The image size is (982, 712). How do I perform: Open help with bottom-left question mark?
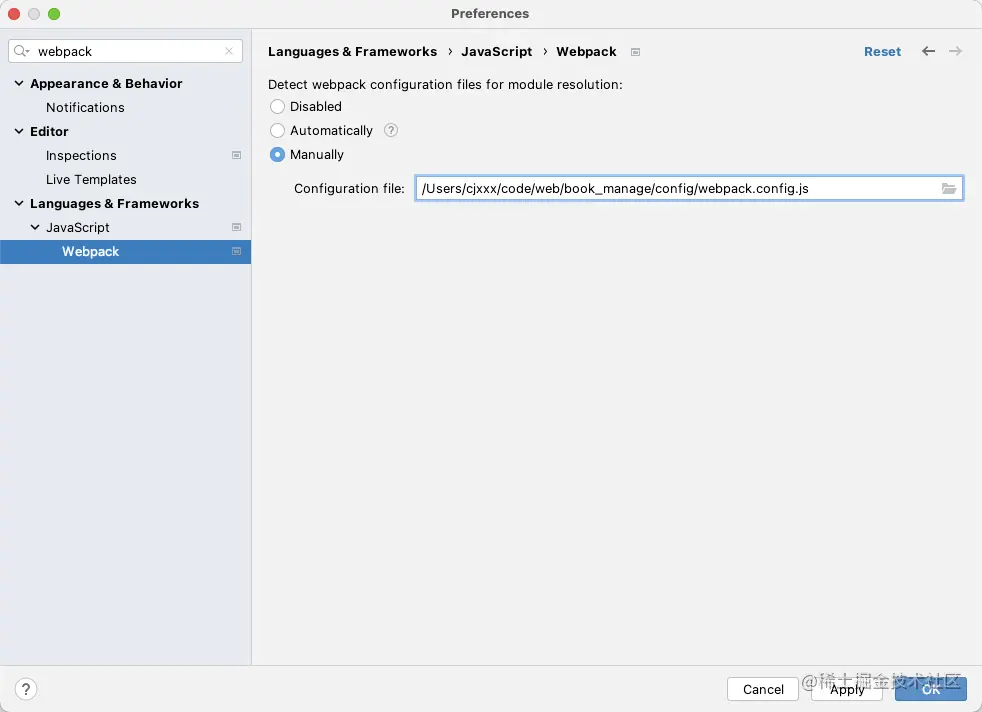tap(26, 689)
